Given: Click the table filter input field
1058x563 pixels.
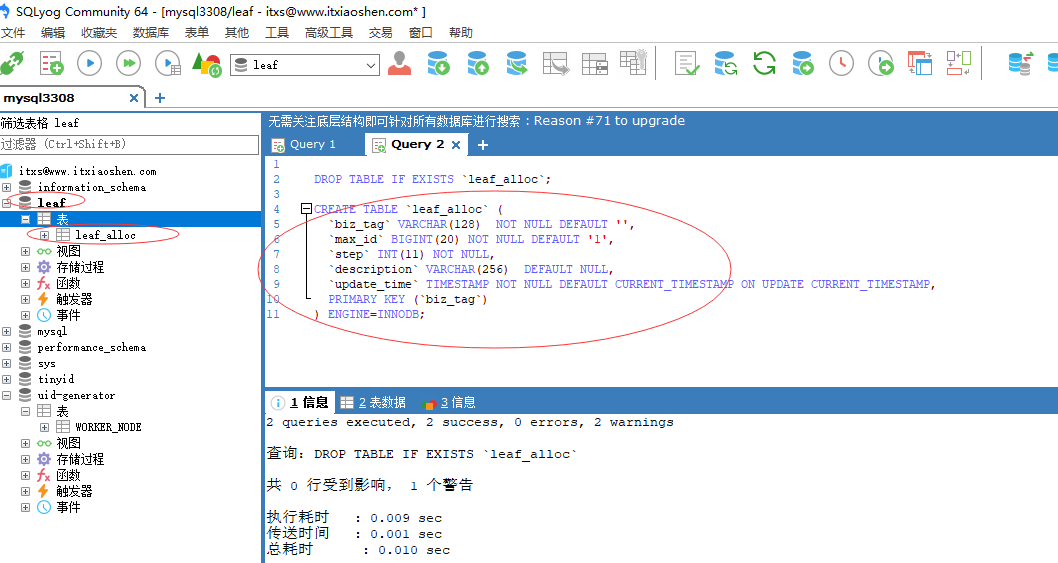Looking at the screenshot, I should pos(129,144).
